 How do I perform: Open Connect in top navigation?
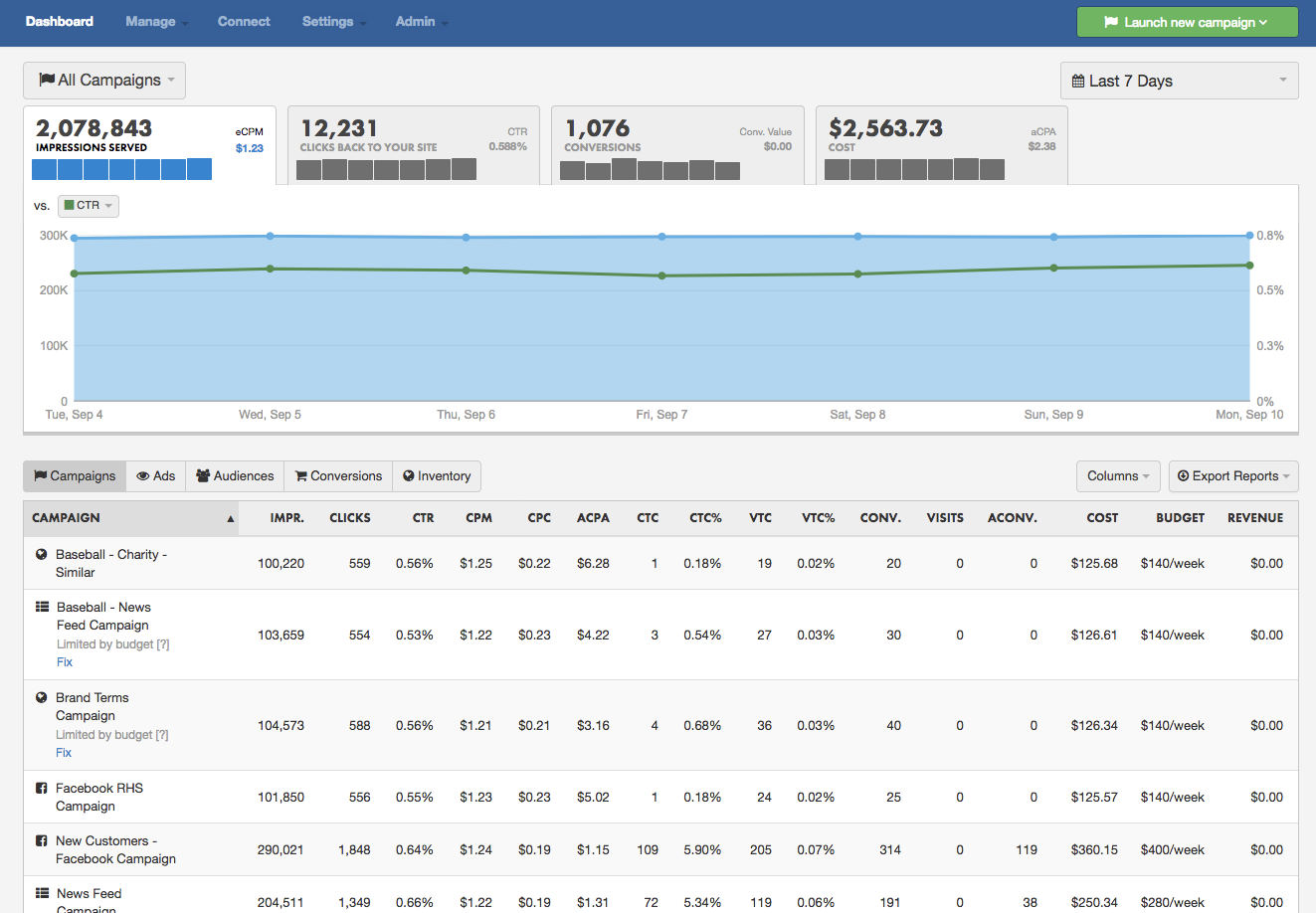[x=244, y=22]
